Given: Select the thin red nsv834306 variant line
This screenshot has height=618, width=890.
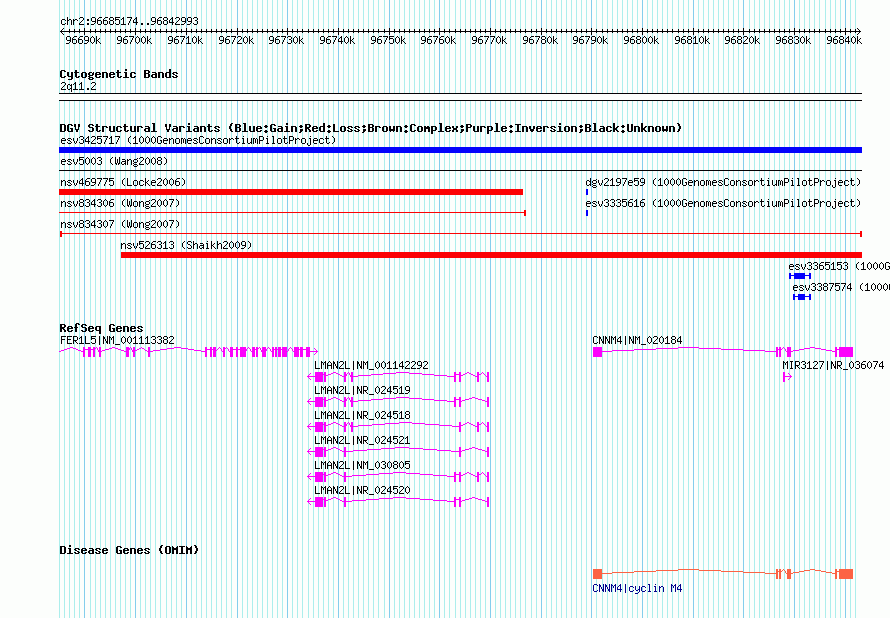Looking at the screenshot, I should (292, 213).
